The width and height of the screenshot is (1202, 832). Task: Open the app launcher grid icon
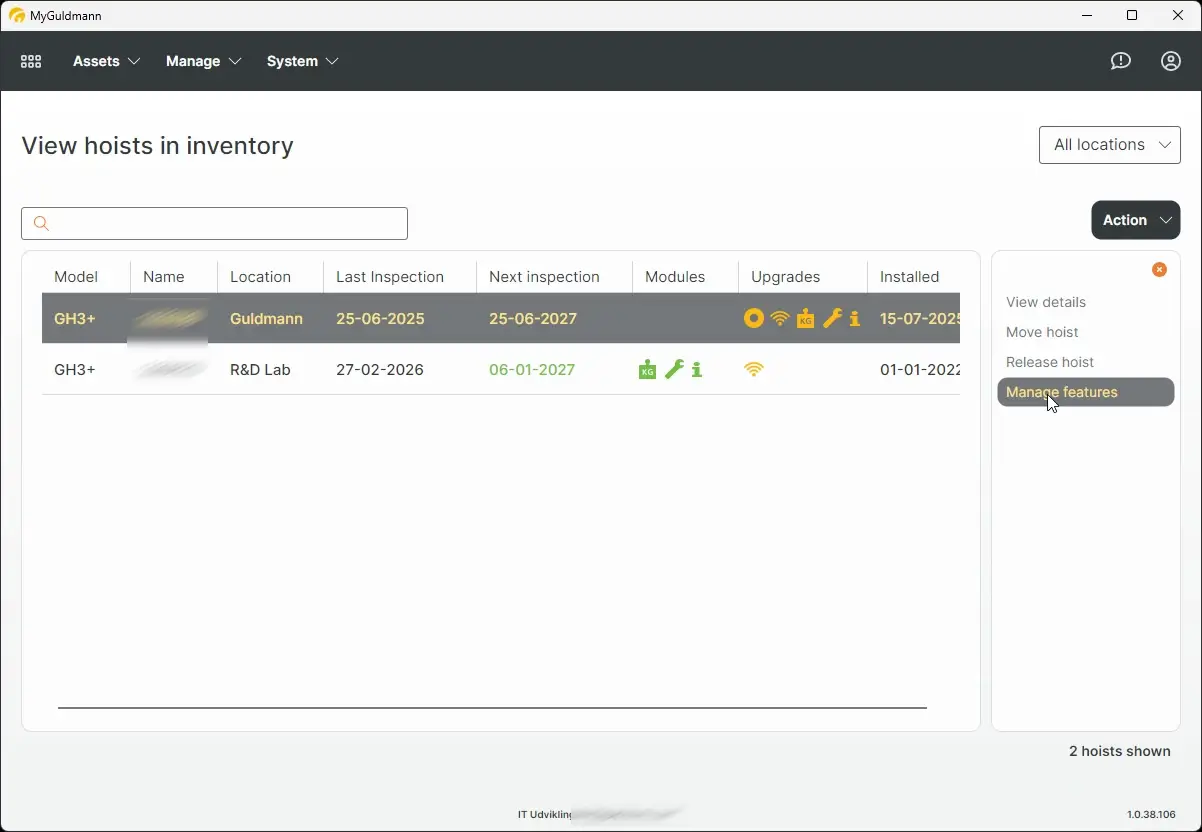30,61
